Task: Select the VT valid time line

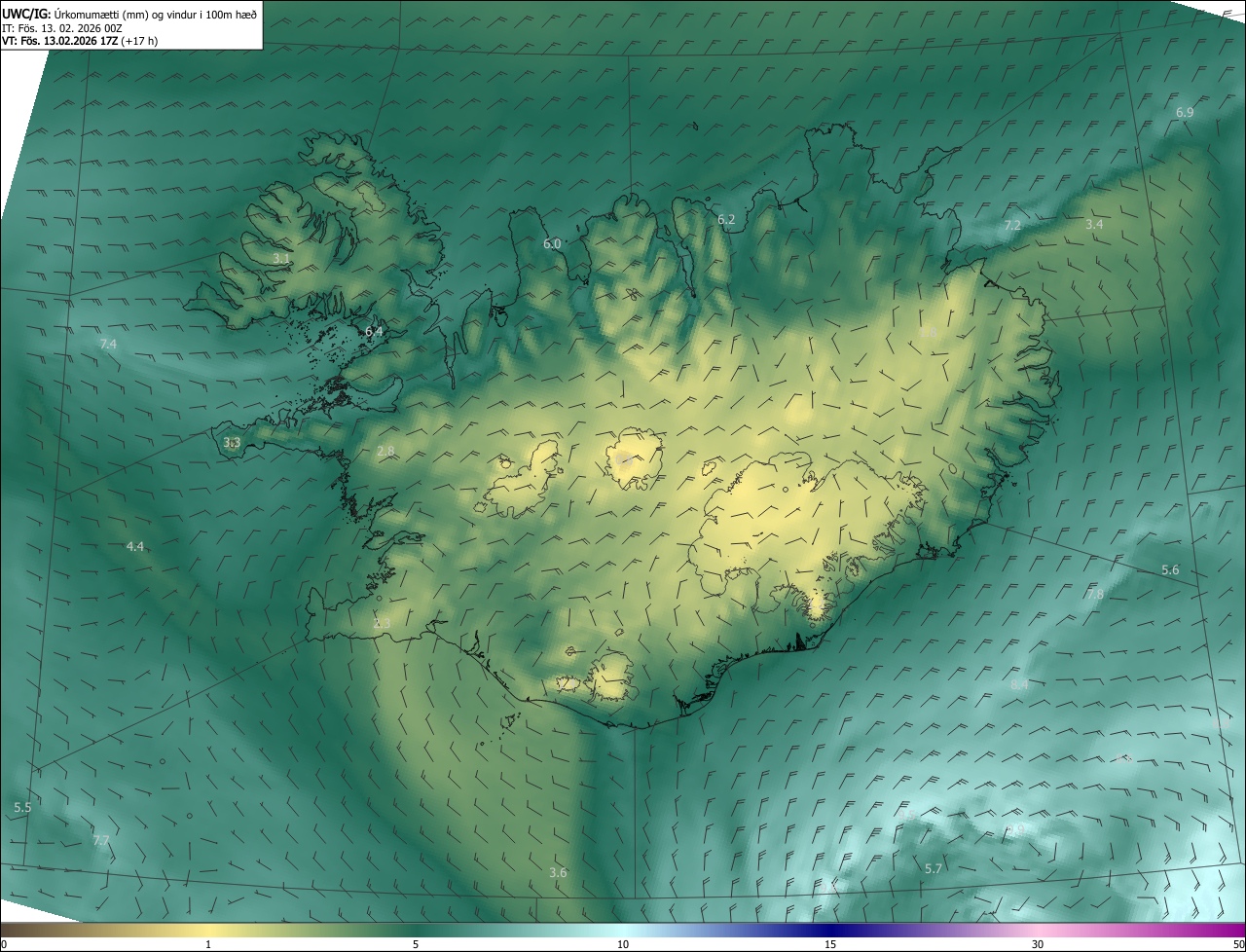Action: point(80,41)
